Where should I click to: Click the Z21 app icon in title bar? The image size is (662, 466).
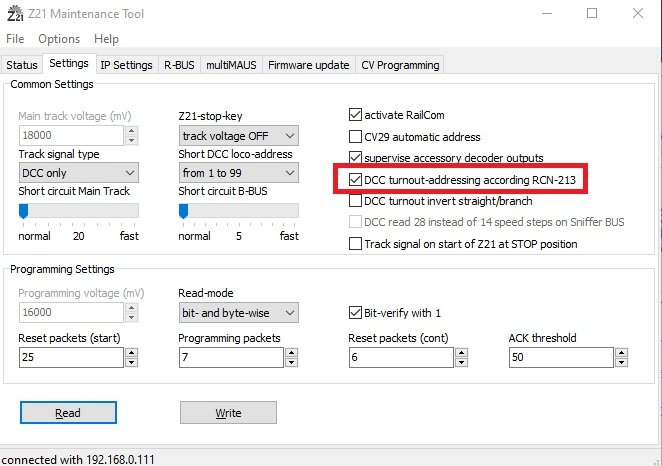[15, 14]
